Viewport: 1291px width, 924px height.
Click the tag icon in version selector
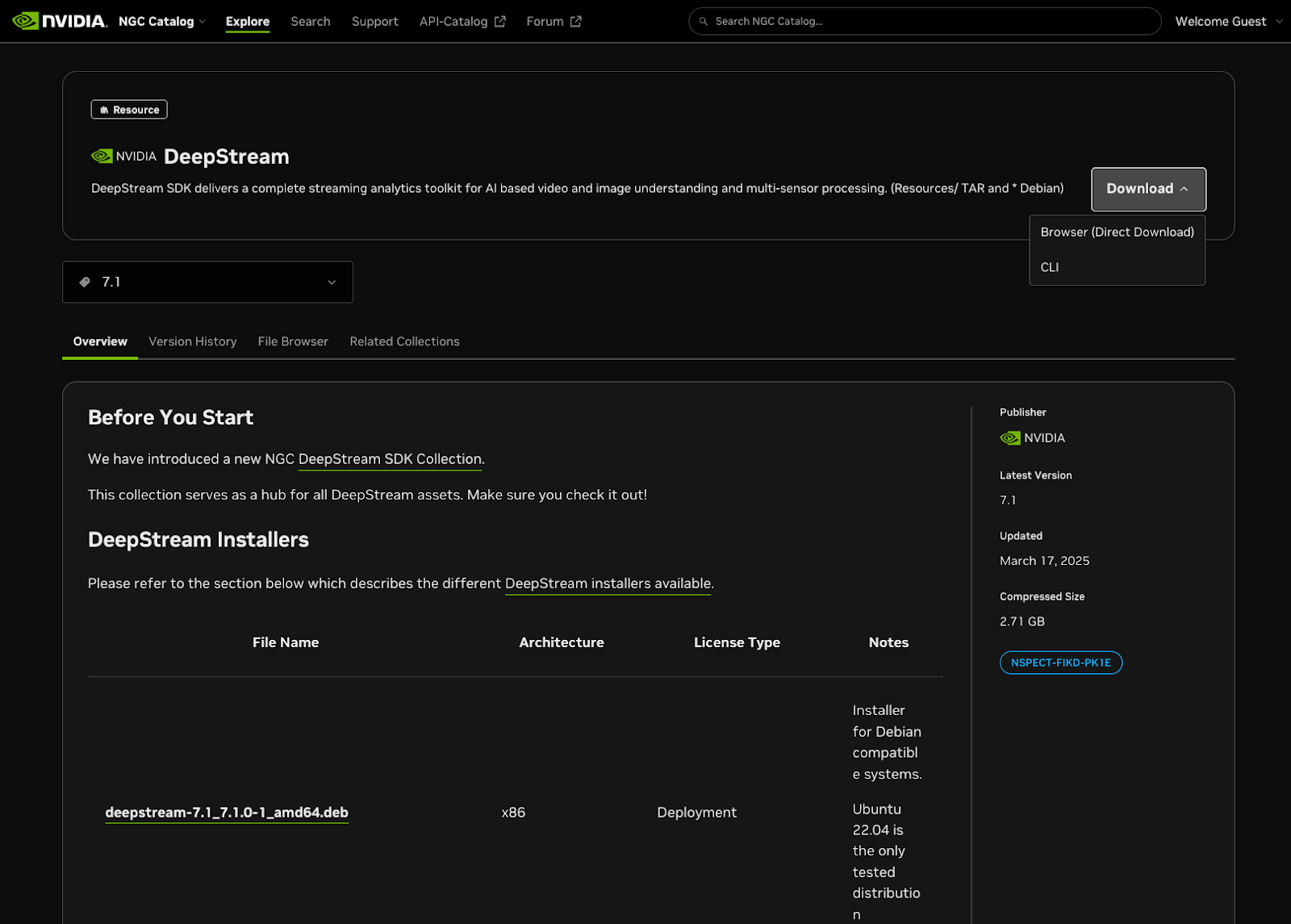coord(85,282)
